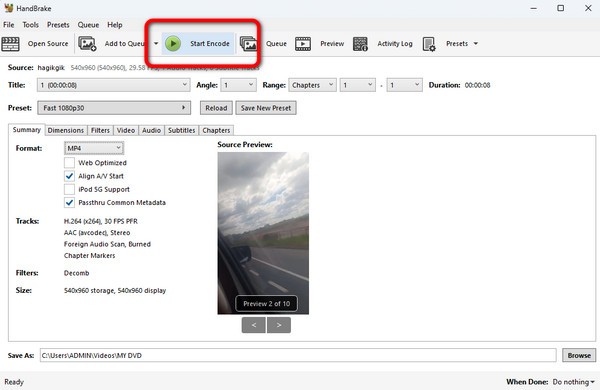Click the Decomb filter text
This screenshot has width=600, height=390.
point(77,273)
